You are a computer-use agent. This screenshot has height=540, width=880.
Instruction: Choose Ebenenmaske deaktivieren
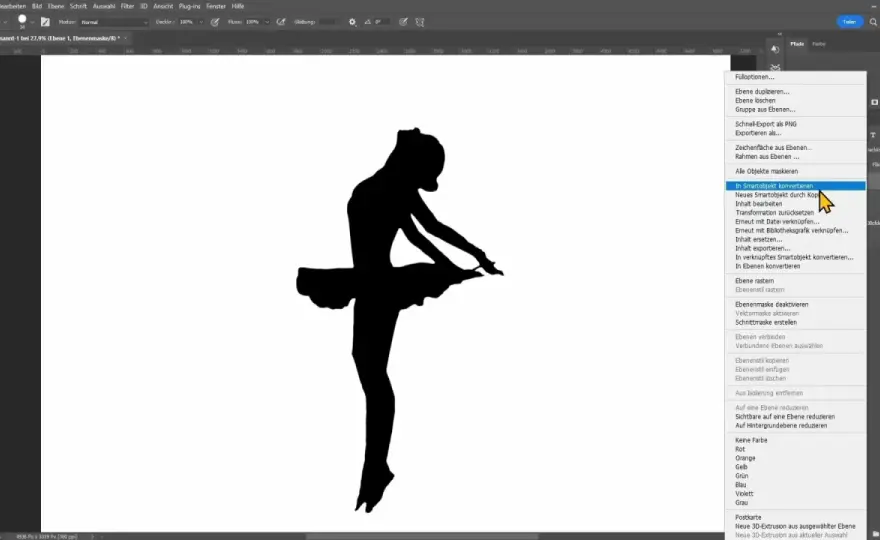(x=795, y=304)
